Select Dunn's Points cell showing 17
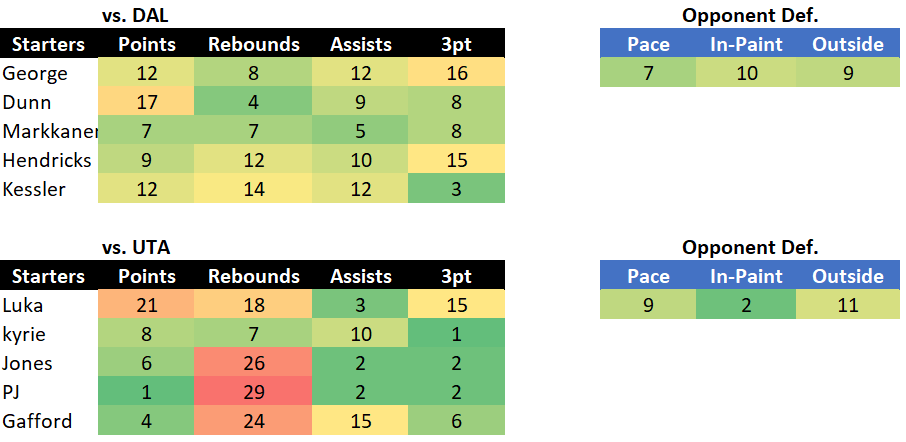906x442 pixels. coord(147,102)
